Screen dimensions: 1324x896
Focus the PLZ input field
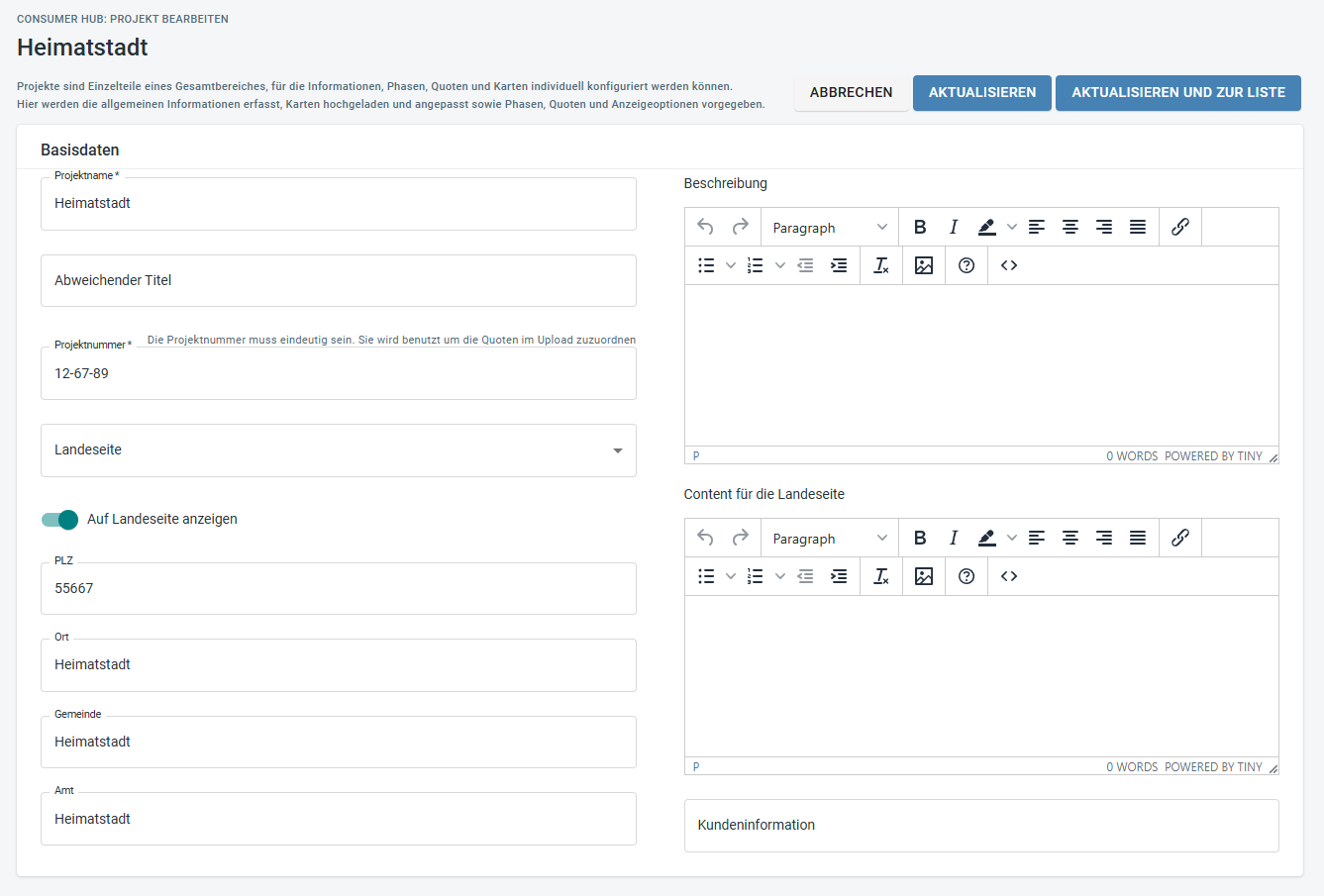pyautogui.click(x=339, y=588)
